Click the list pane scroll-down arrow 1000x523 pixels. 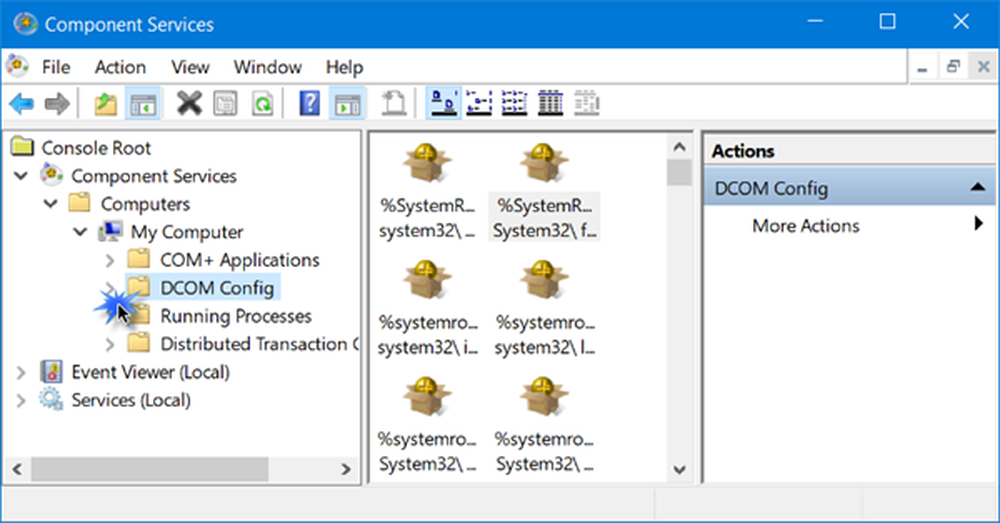[x=680, y=468]
